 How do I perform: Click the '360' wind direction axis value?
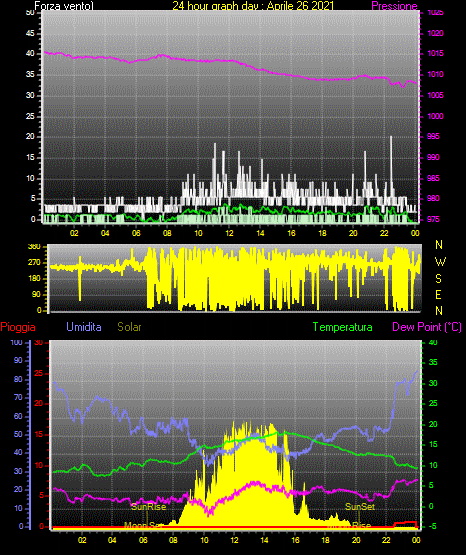(35, 247)
